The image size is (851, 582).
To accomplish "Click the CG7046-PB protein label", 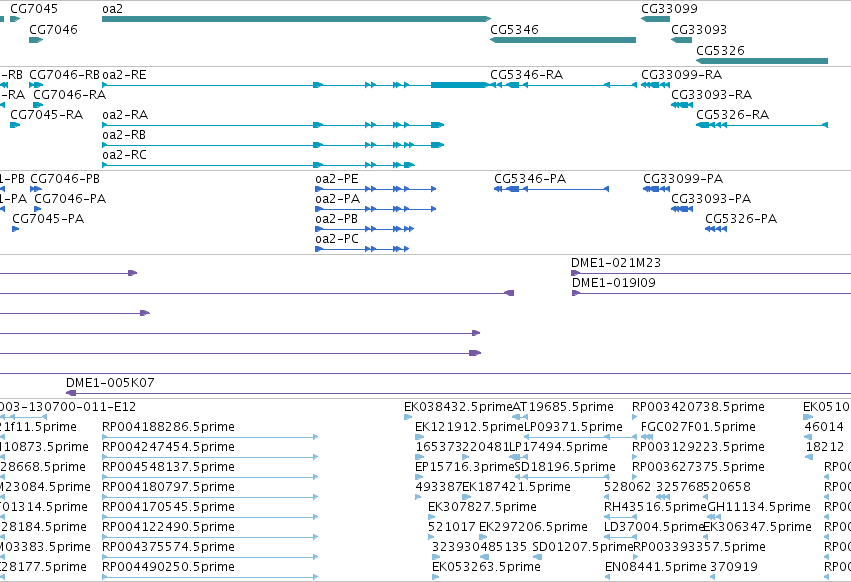I will tap(65, 179).
